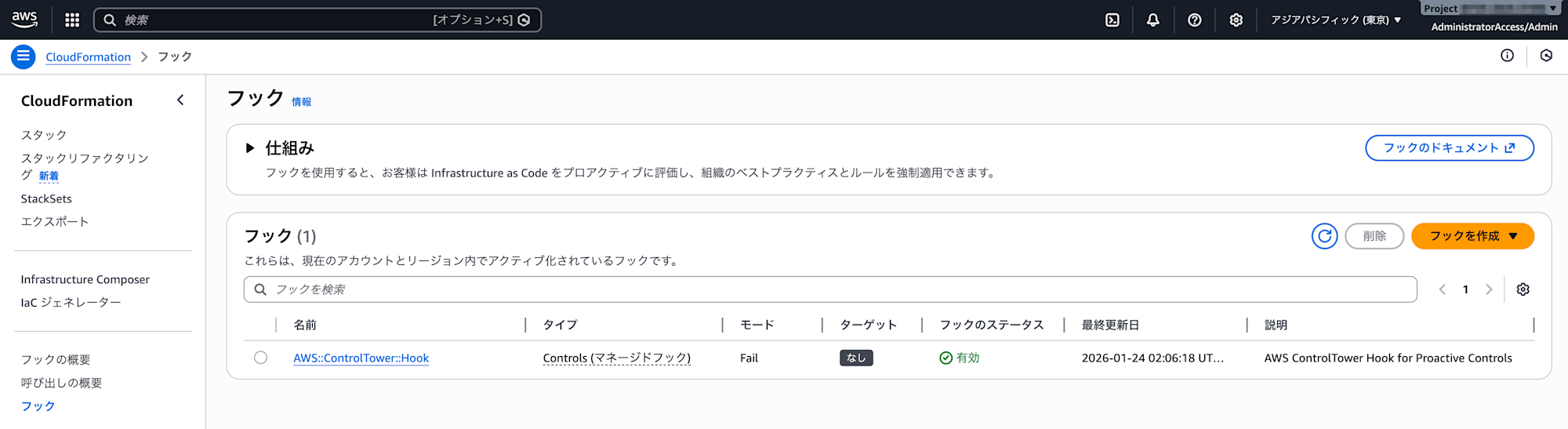1568x429 pixels.
Task: Click the green enabled status icon
Action: 946,358
